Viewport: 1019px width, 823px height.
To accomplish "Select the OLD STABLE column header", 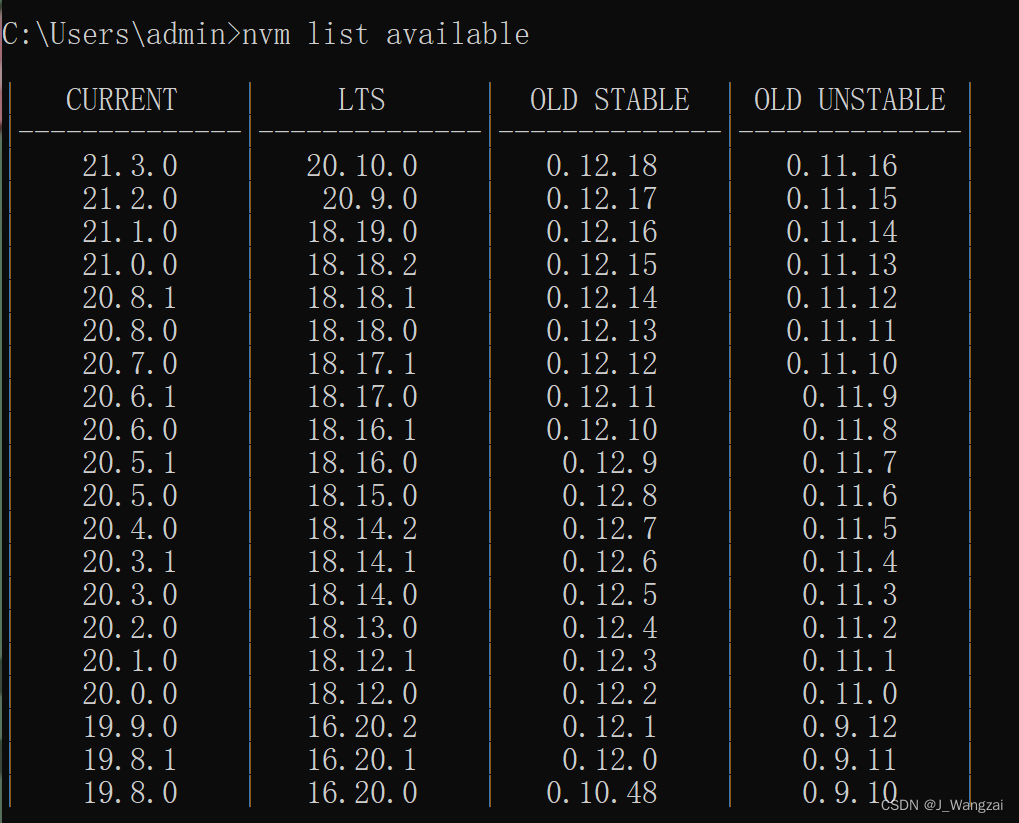I will coord(610,99).
